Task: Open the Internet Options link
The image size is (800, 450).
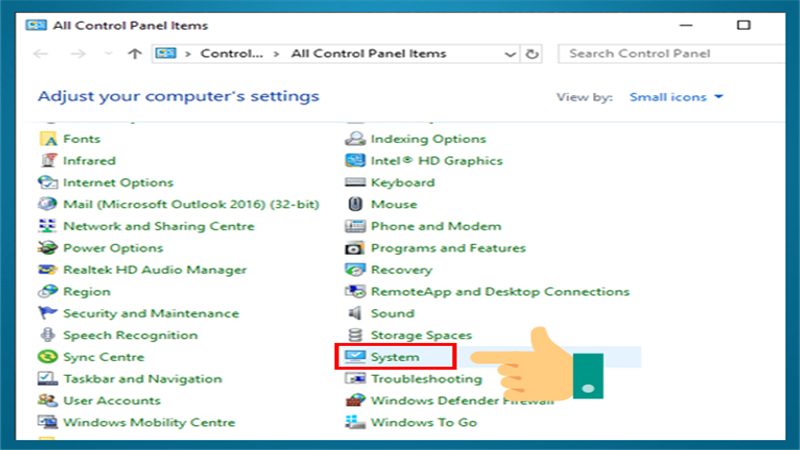Action: [x=118, y=183]
